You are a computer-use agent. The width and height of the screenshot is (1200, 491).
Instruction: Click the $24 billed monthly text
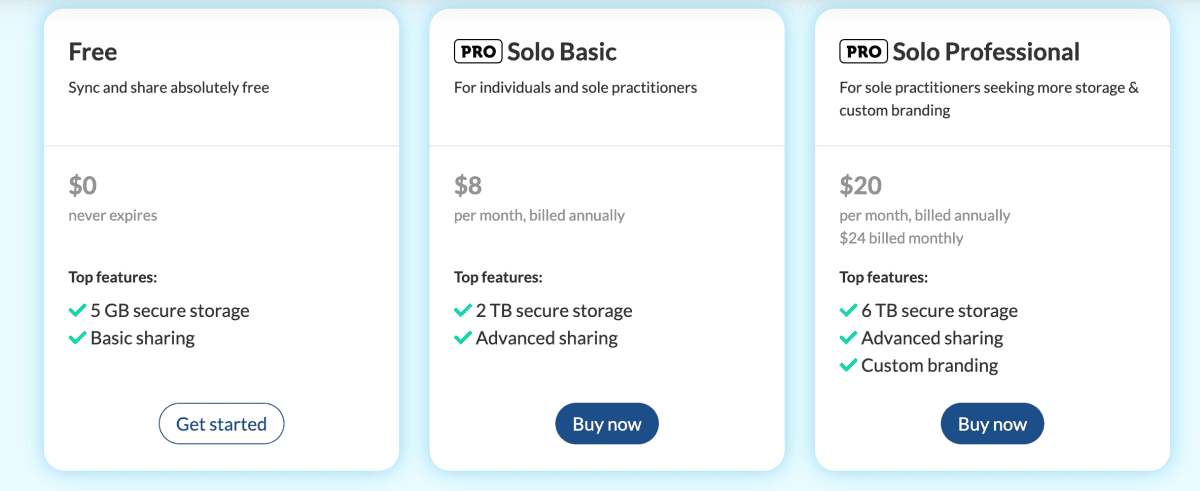901,238
